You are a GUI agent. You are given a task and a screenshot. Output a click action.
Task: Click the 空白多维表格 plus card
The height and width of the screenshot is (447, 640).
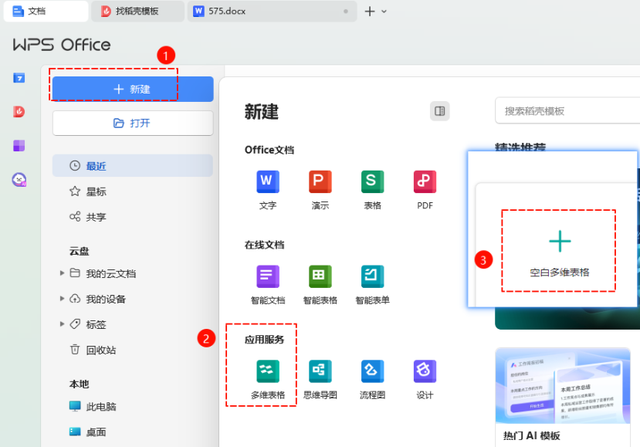(x=559, y=251)
